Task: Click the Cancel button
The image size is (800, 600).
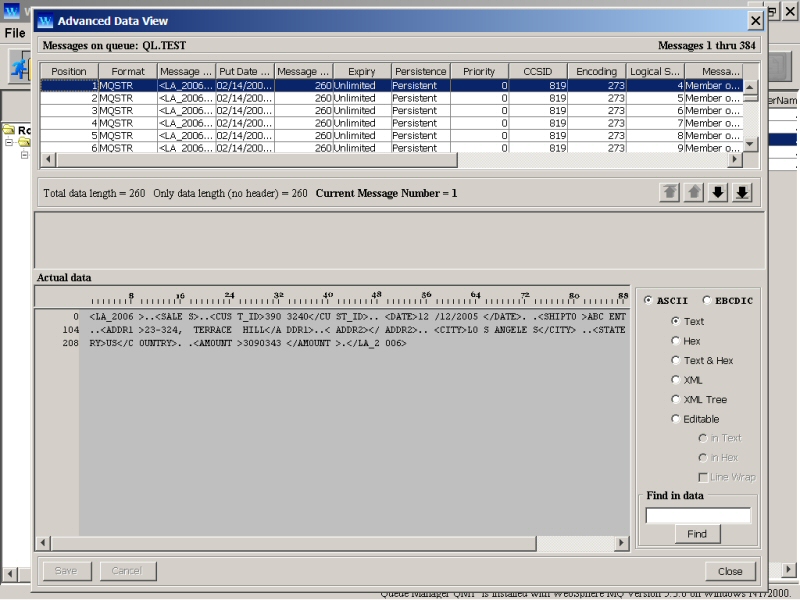Action: [126, 570]
